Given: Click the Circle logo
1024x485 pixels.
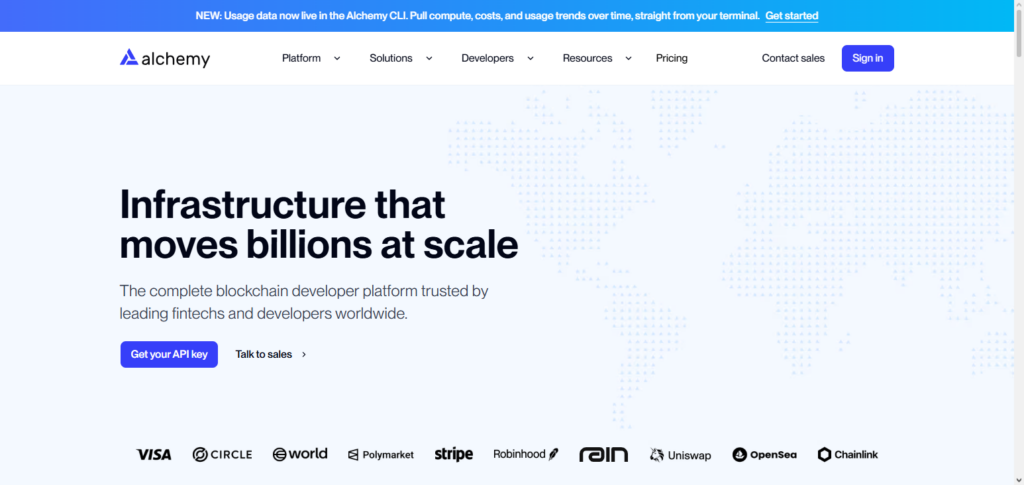Looking at the screenshot, I should click(x=222, y=454).
